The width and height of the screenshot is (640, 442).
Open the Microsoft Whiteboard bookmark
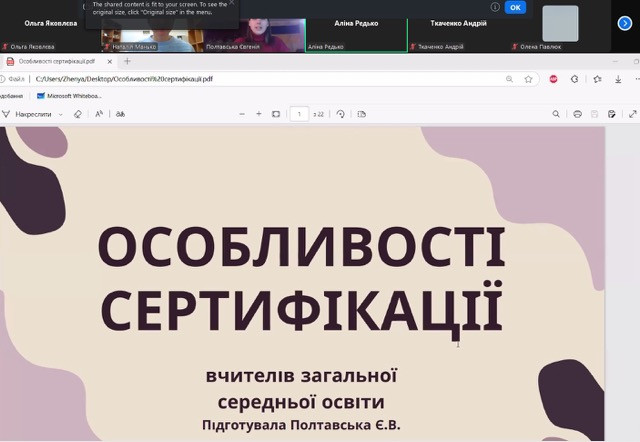[x=70, y=96]
